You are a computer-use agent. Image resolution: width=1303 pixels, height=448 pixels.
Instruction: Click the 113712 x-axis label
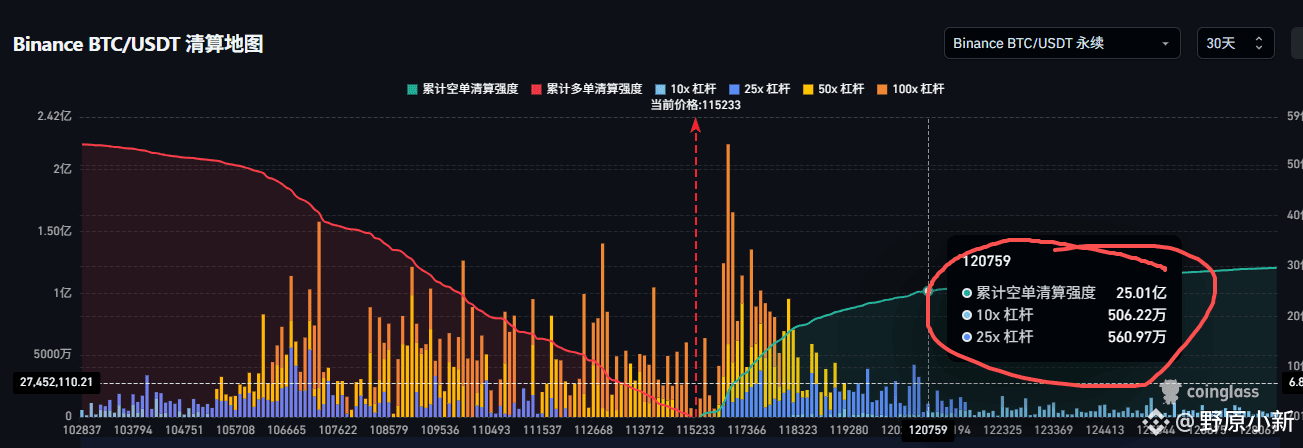pos(645,429)
